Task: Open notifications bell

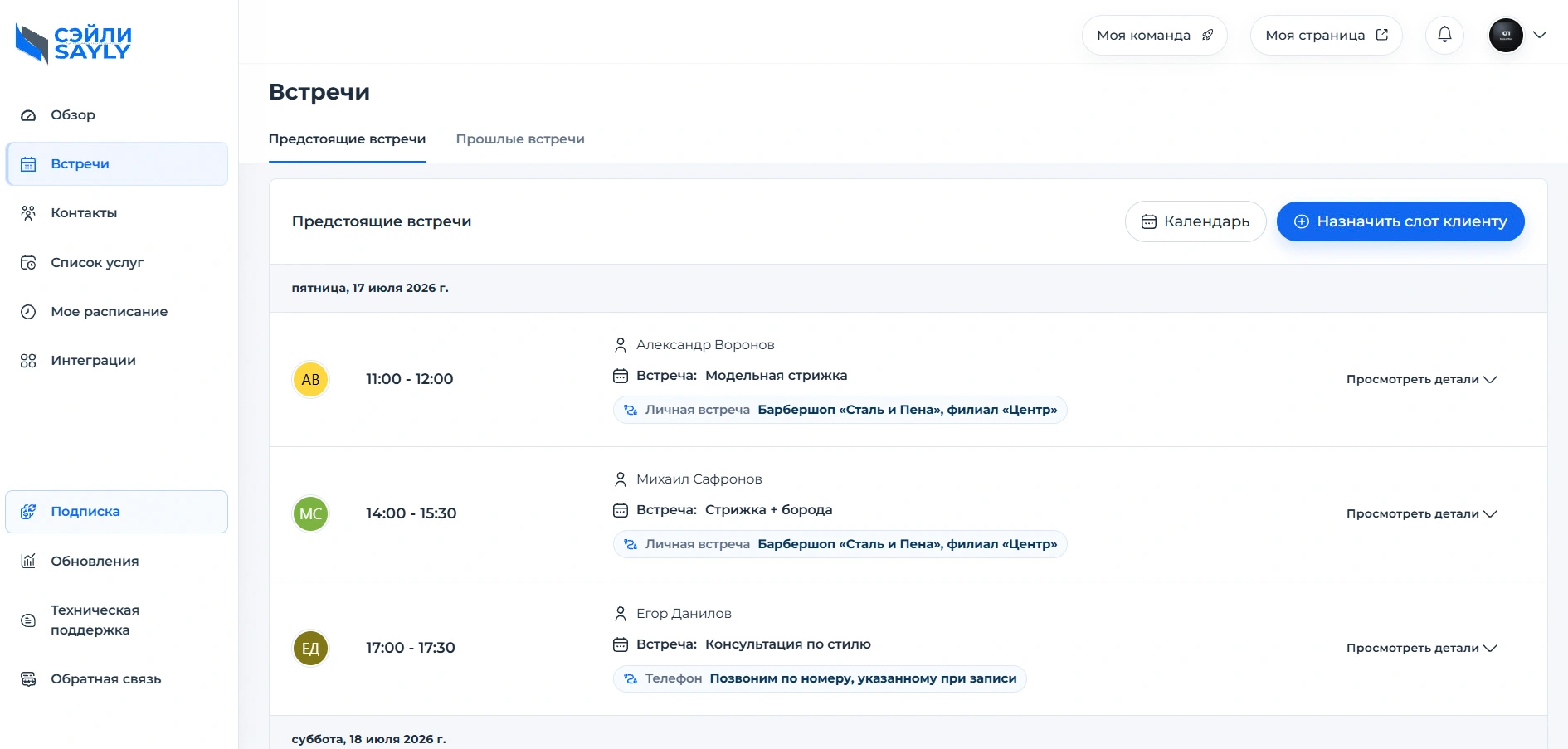Action: pos(1444,35)
